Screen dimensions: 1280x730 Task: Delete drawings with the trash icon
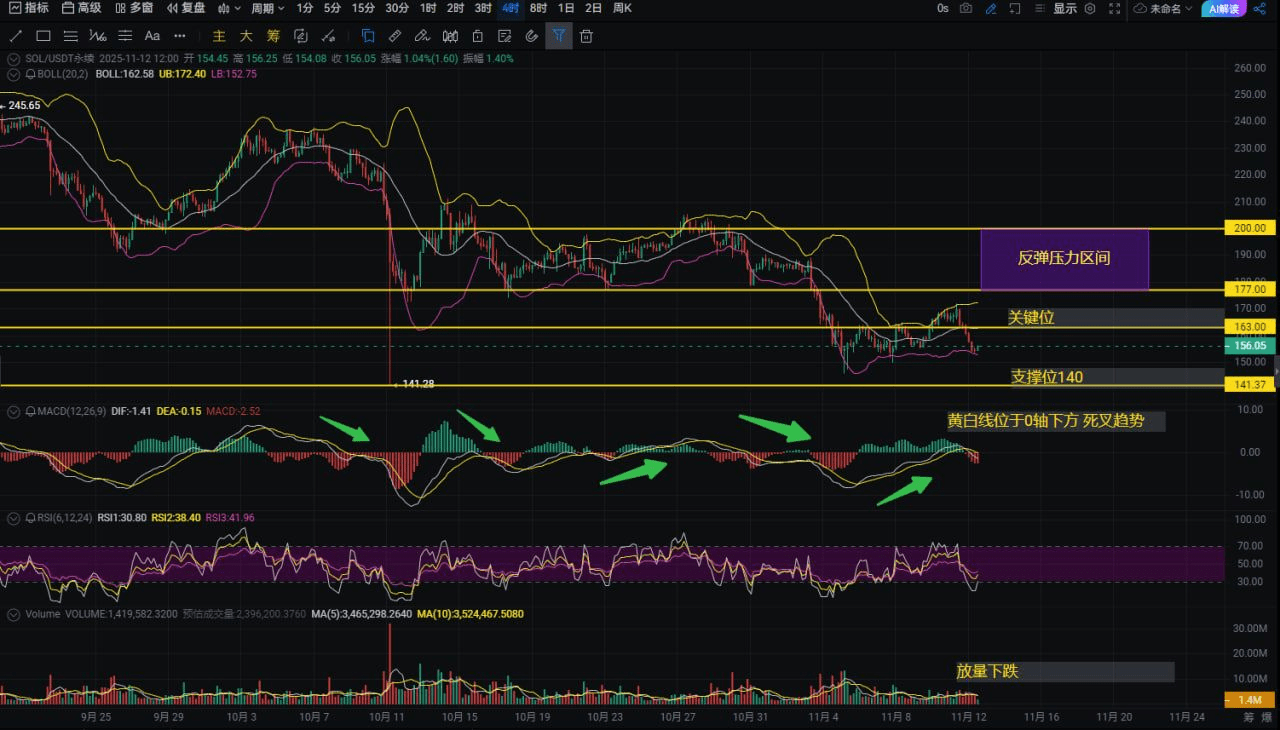586,36
